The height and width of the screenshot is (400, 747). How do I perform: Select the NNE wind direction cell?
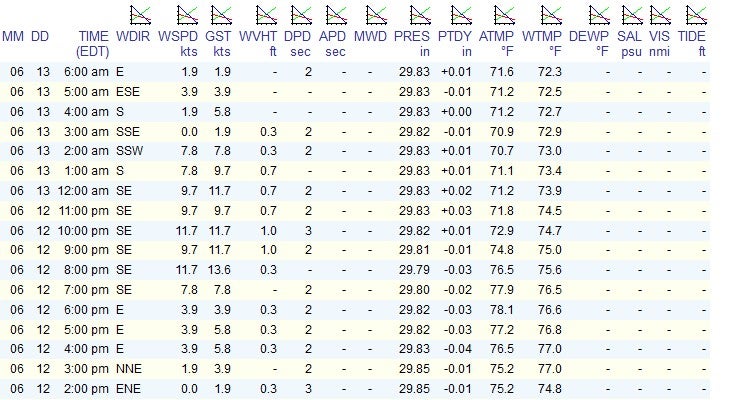pyautogui.click(x=129, y=369)
